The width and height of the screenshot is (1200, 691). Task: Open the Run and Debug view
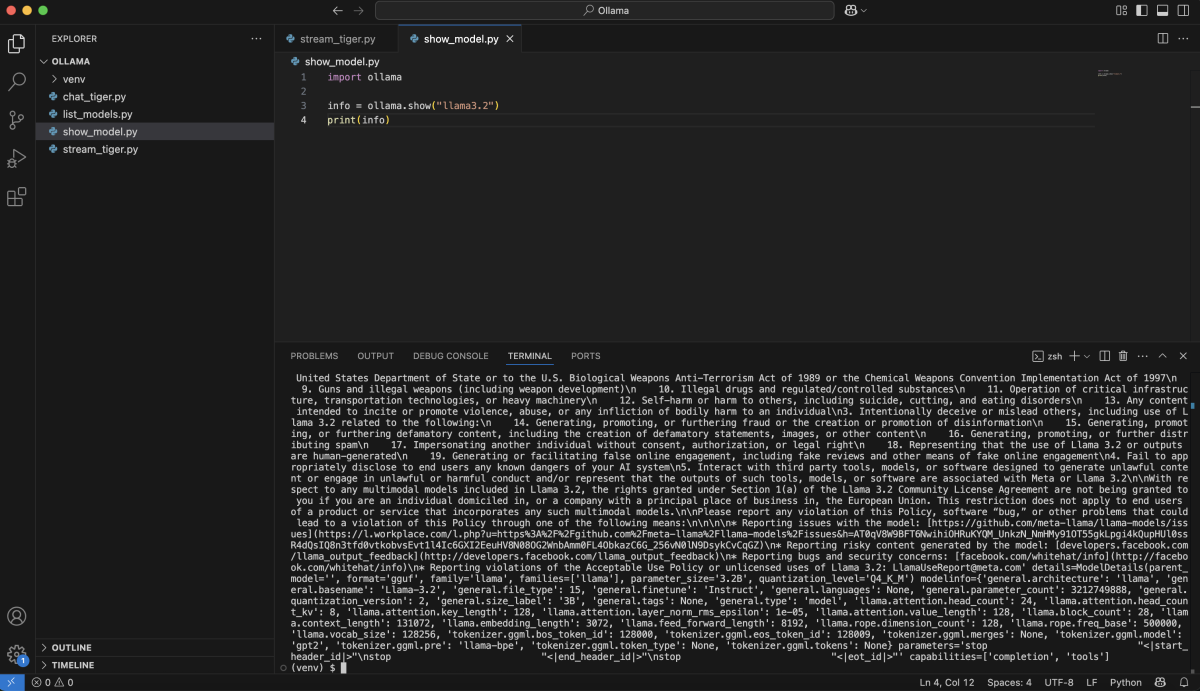click(x=17, y=158)
